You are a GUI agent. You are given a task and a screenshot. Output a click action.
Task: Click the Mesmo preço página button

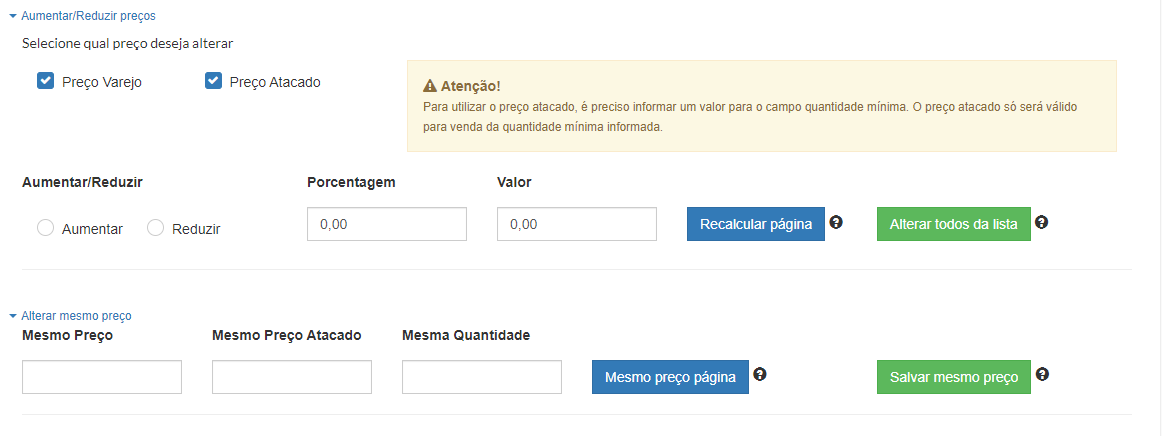pyautogui.click(x=670, y=377)
